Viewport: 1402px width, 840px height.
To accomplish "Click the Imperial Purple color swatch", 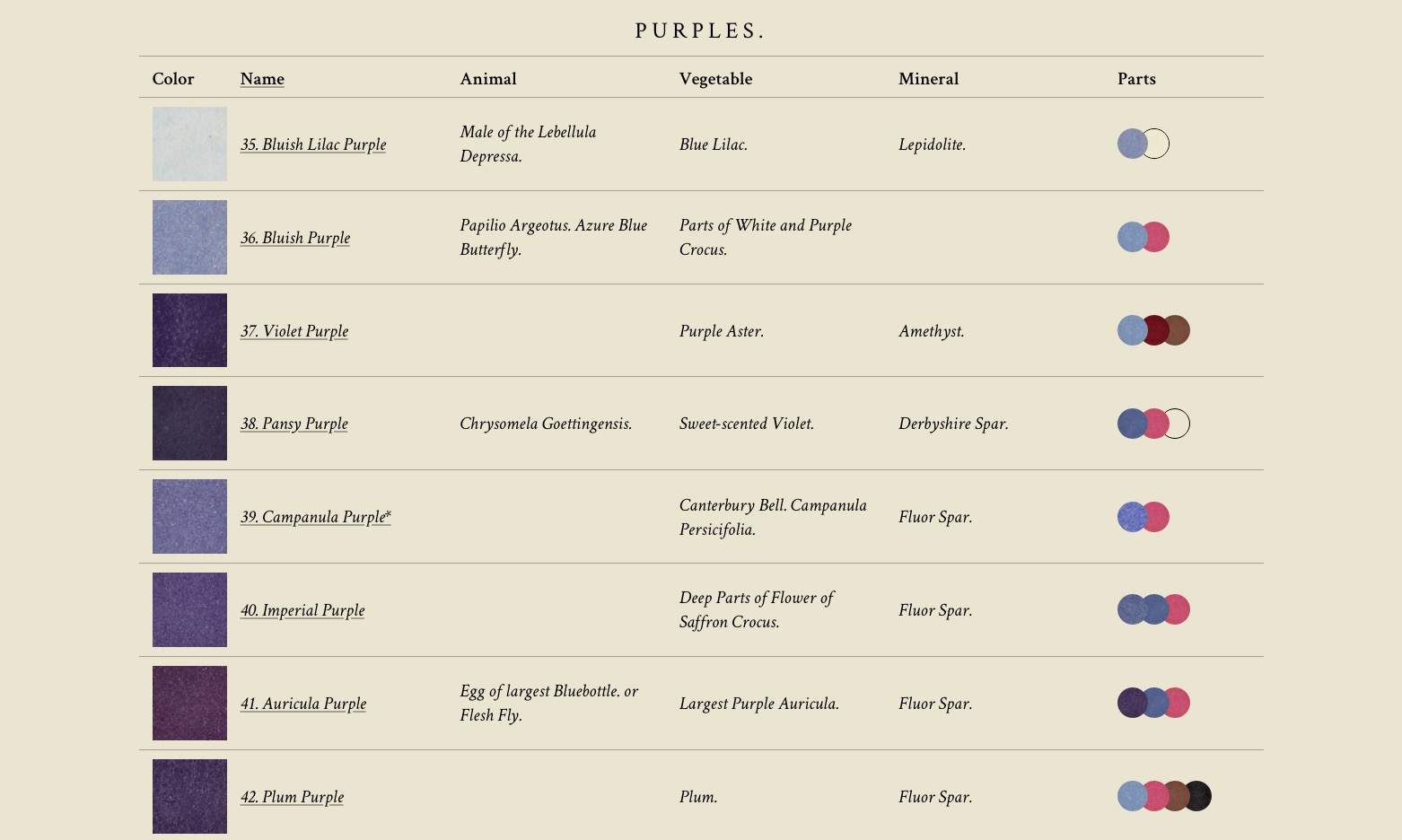I will tap(189, 610).
